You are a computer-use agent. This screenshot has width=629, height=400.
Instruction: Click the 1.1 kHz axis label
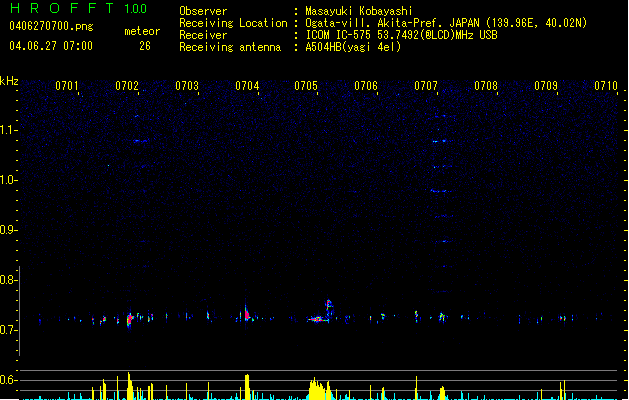coord(7,130)
